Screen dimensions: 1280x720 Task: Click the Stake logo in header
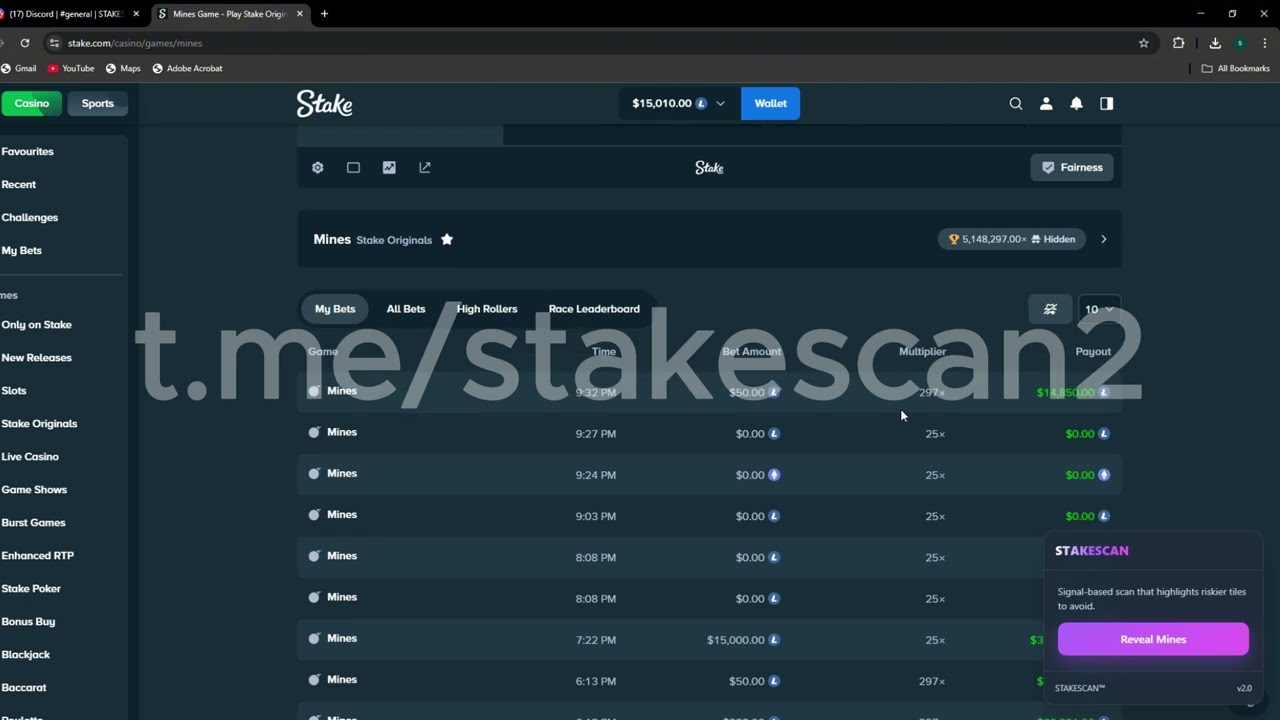coord(324,103)
